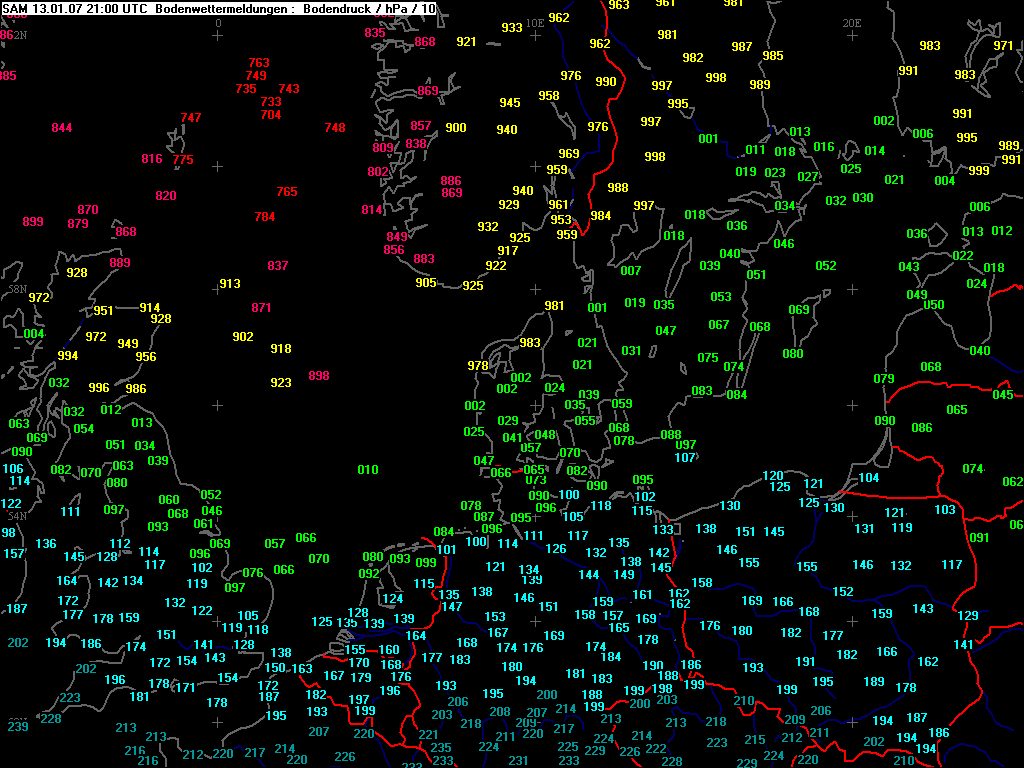Viewport: 1024px width, 768px height.
Task: Select the yellow 900 pressure value
Action: click(456, 128)
